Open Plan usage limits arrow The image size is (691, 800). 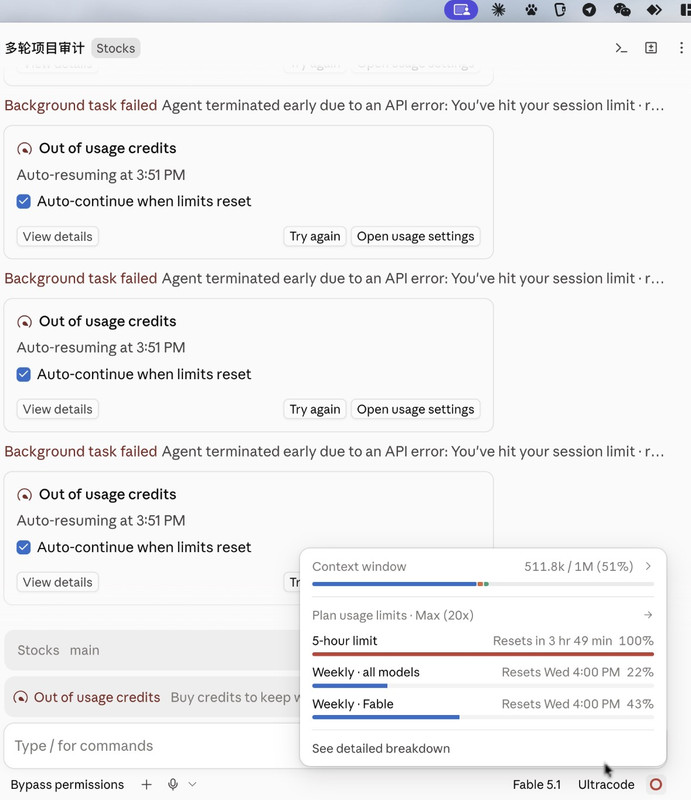[x=648, y=615]
